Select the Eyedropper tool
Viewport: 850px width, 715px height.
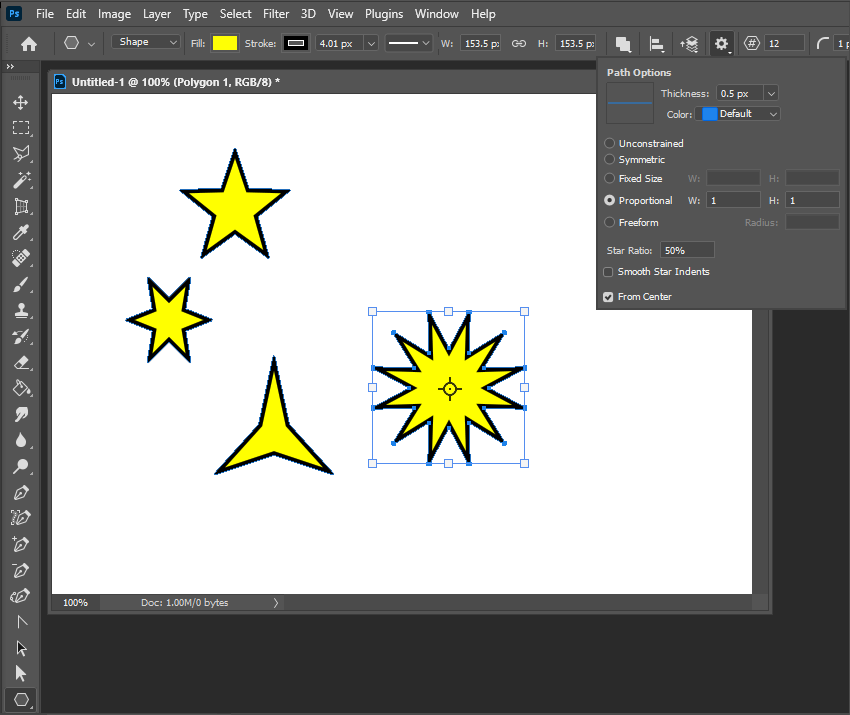point(21,232)
